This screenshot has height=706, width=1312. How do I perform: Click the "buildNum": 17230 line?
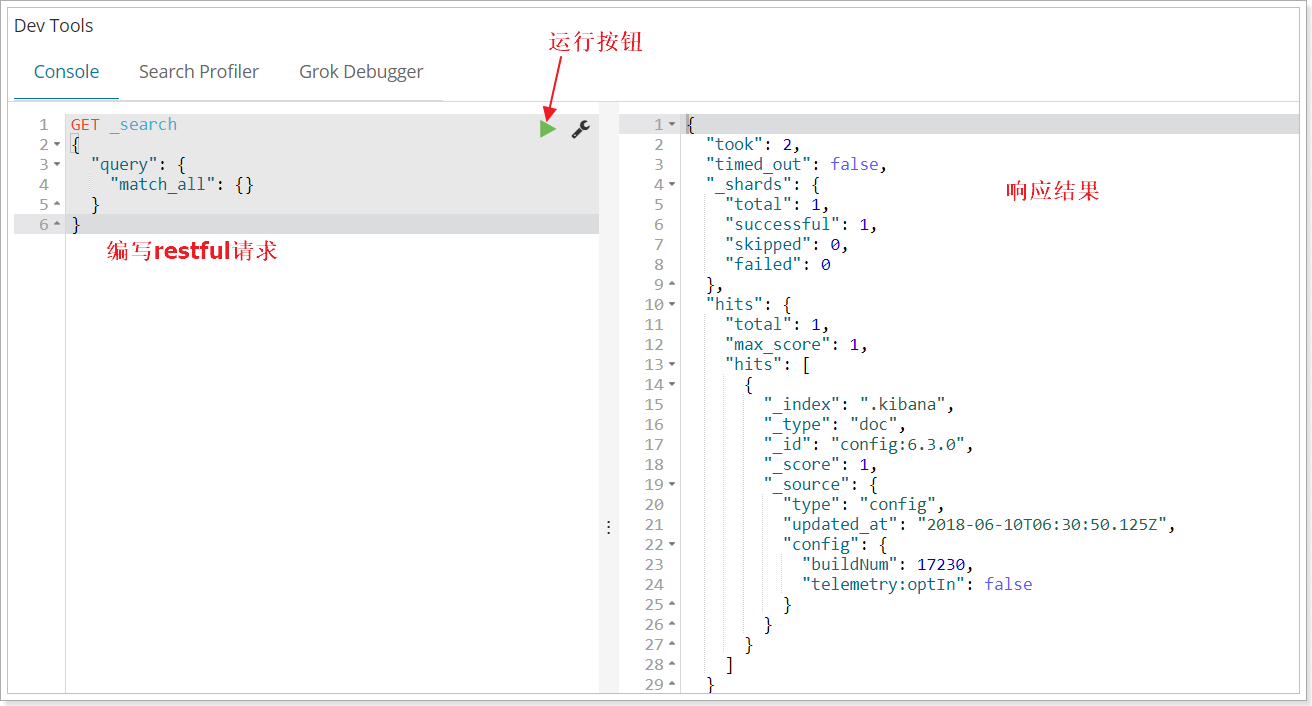point(889,564)
